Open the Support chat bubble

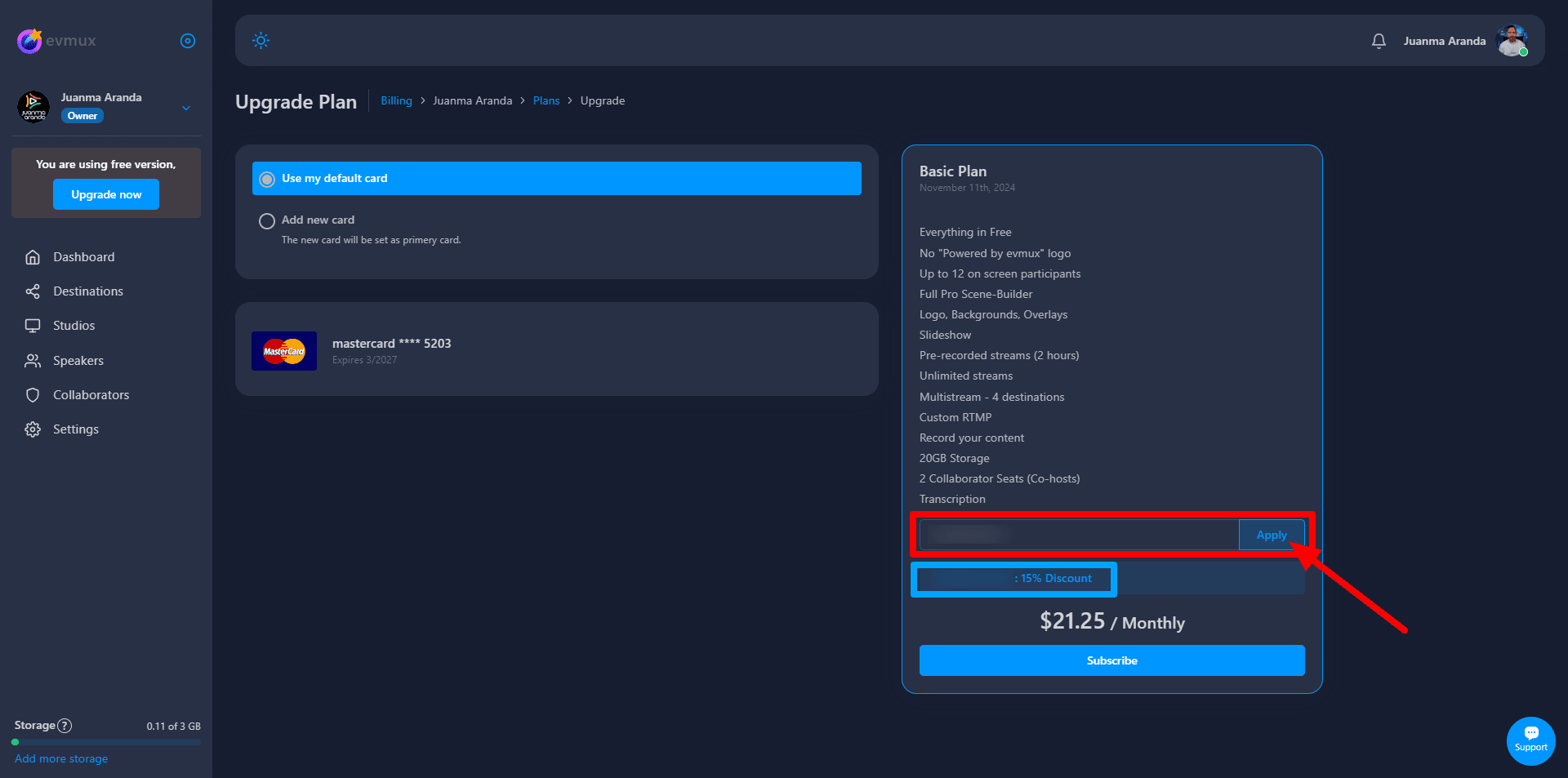click(x=1531, y=740)
